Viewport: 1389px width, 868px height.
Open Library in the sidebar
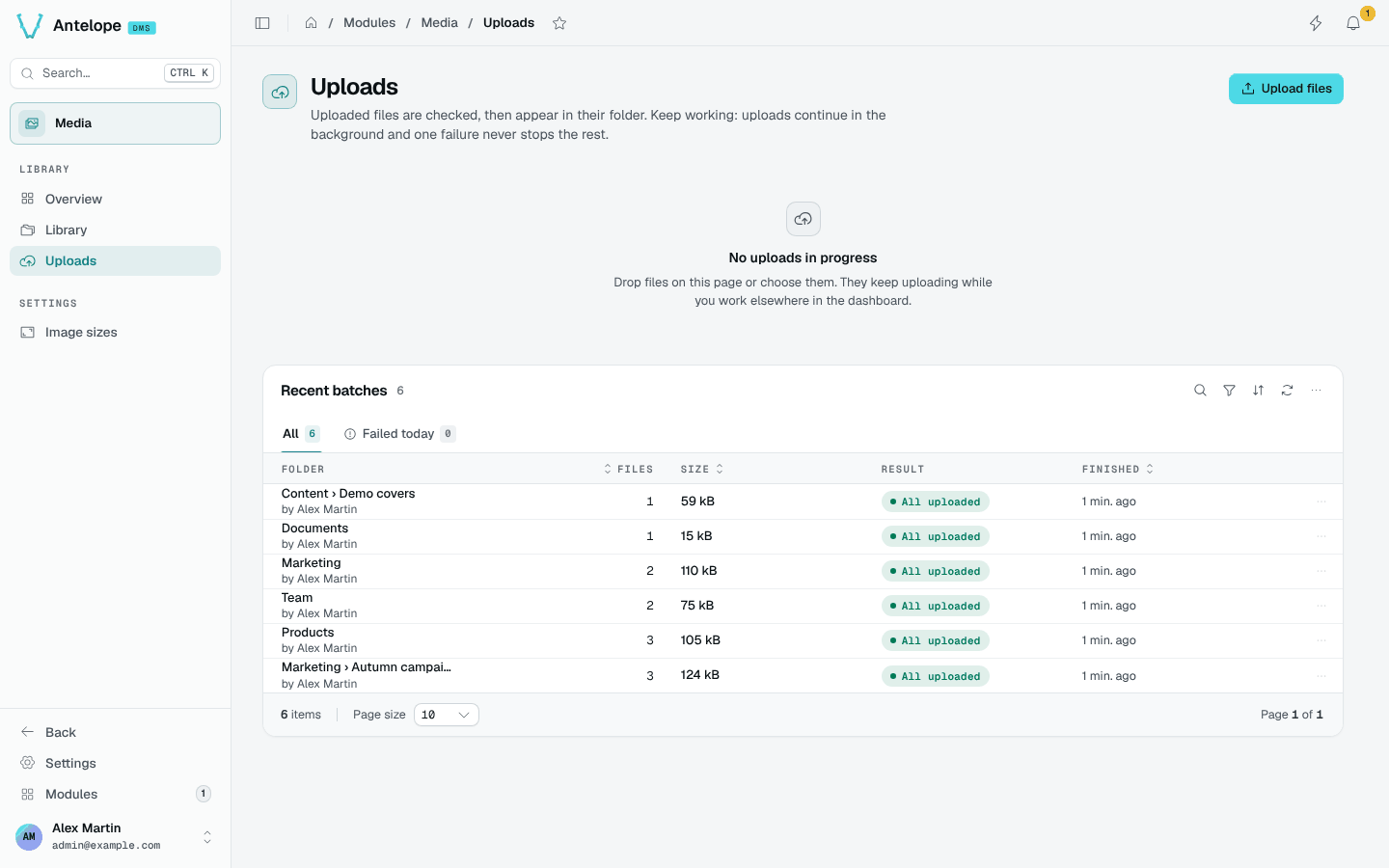coord(115,230)
